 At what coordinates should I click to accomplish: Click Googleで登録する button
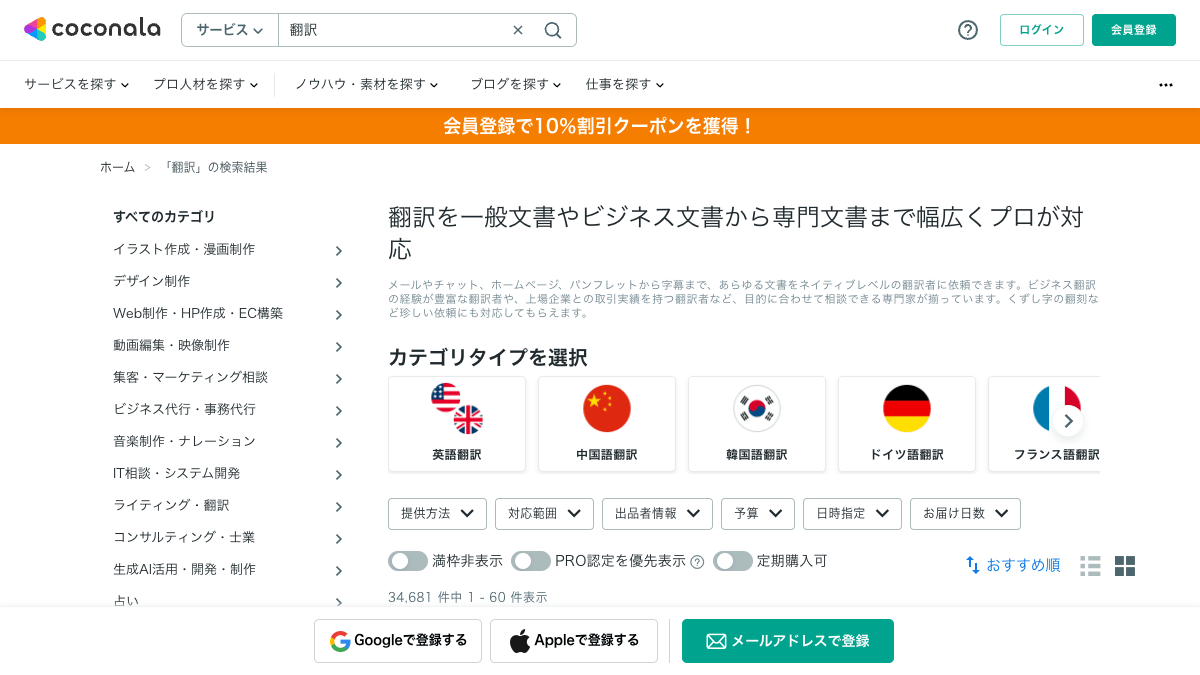(x=398, y=641)
